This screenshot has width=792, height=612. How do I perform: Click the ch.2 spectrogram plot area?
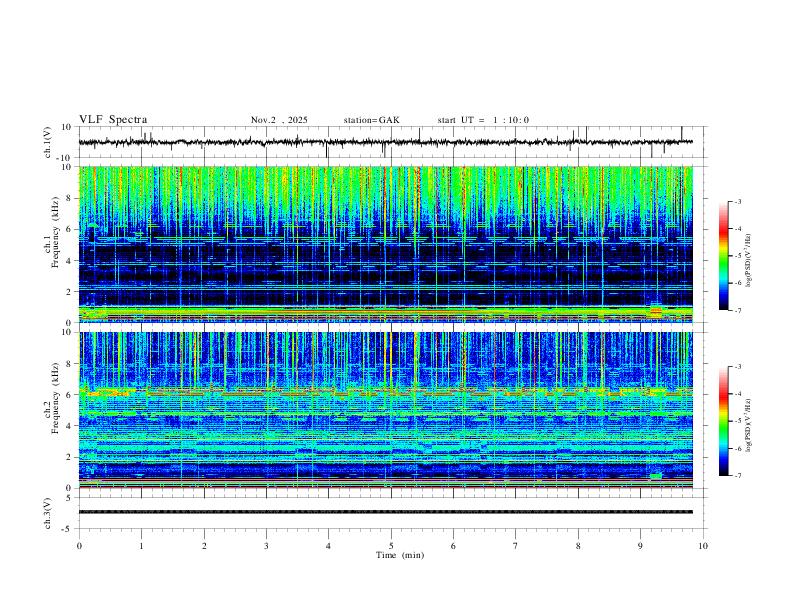tap(385, 410)
